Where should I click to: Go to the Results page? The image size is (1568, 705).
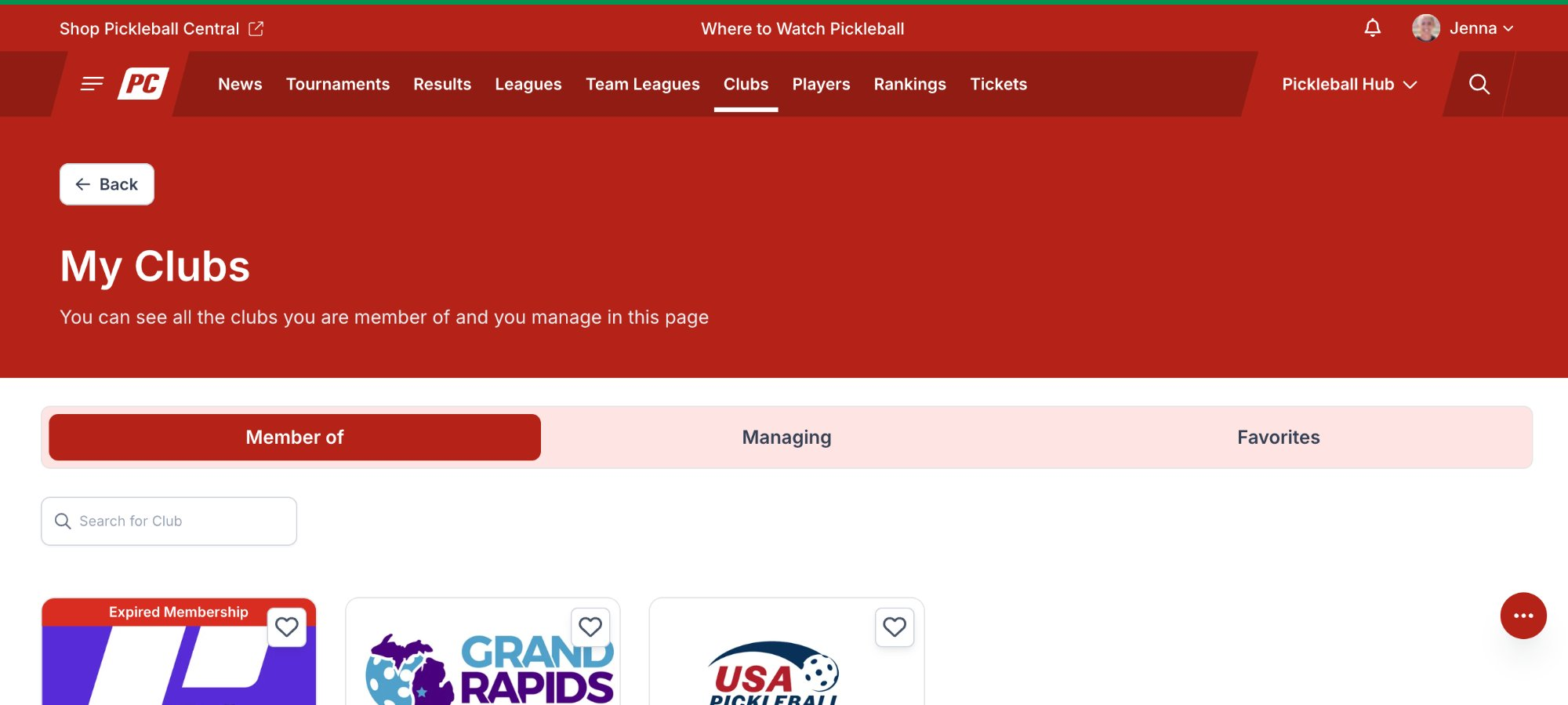pyautogui.click(x=442, y=84)
